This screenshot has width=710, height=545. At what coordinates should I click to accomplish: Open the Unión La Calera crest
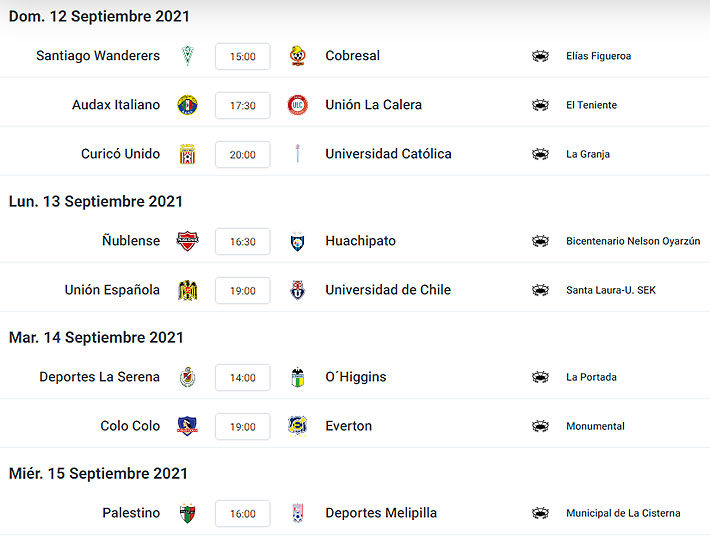(297, 105)
